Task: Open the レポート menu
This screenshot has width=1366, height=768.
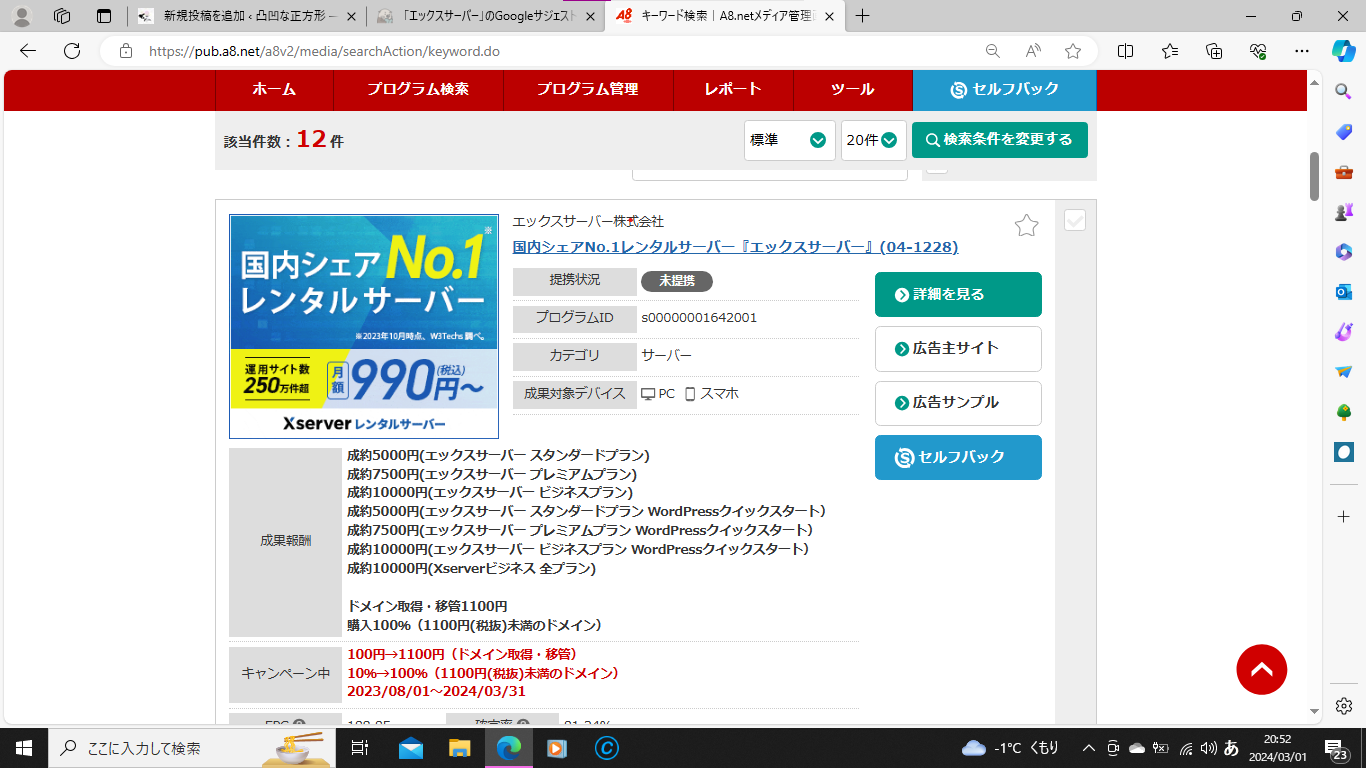Action: coord(733,89)
